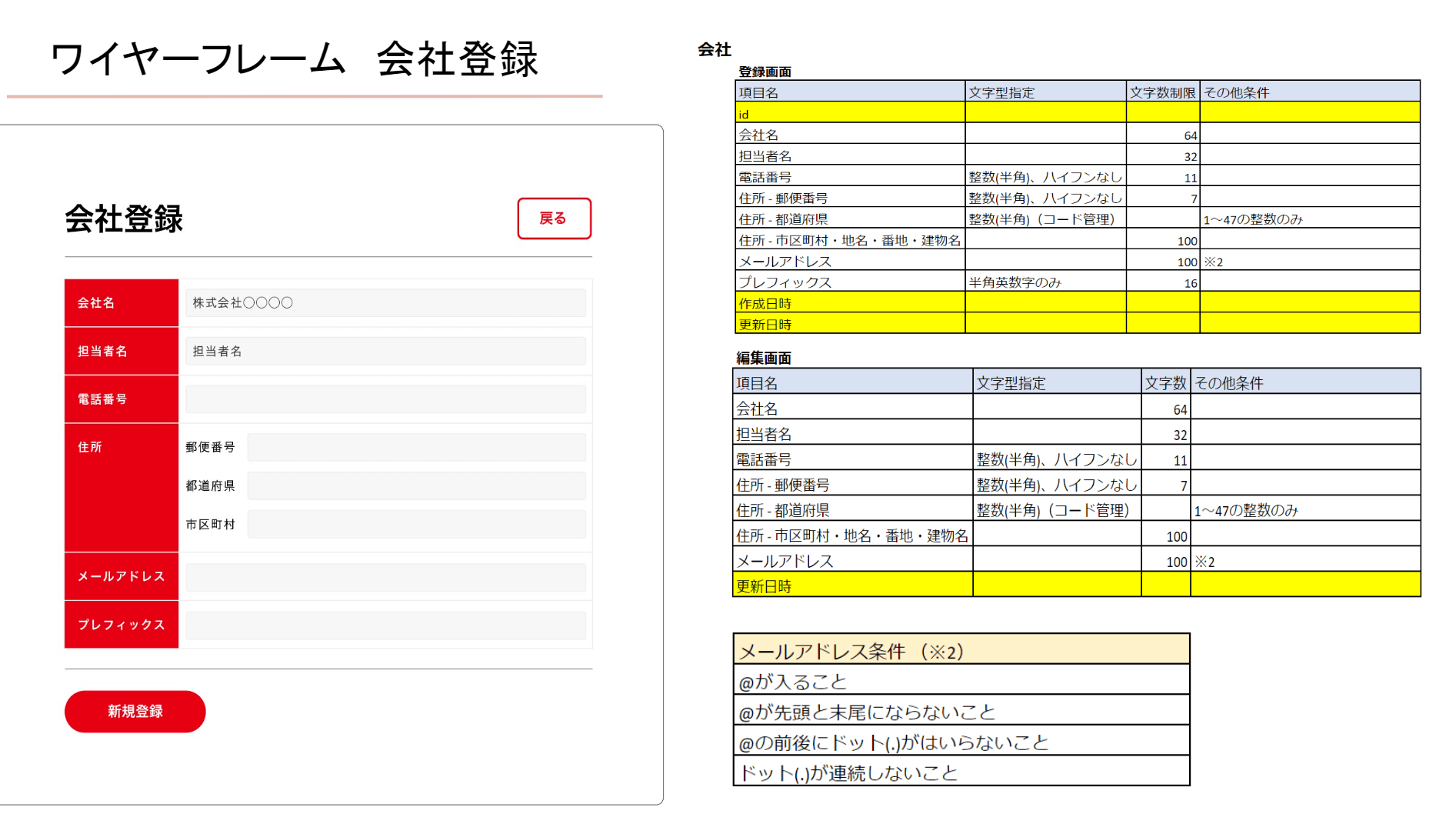Select the 作成日時 row in 登録画面 table
Viewport: 1456px width, 824px height.
click(x=1078, y=302)
